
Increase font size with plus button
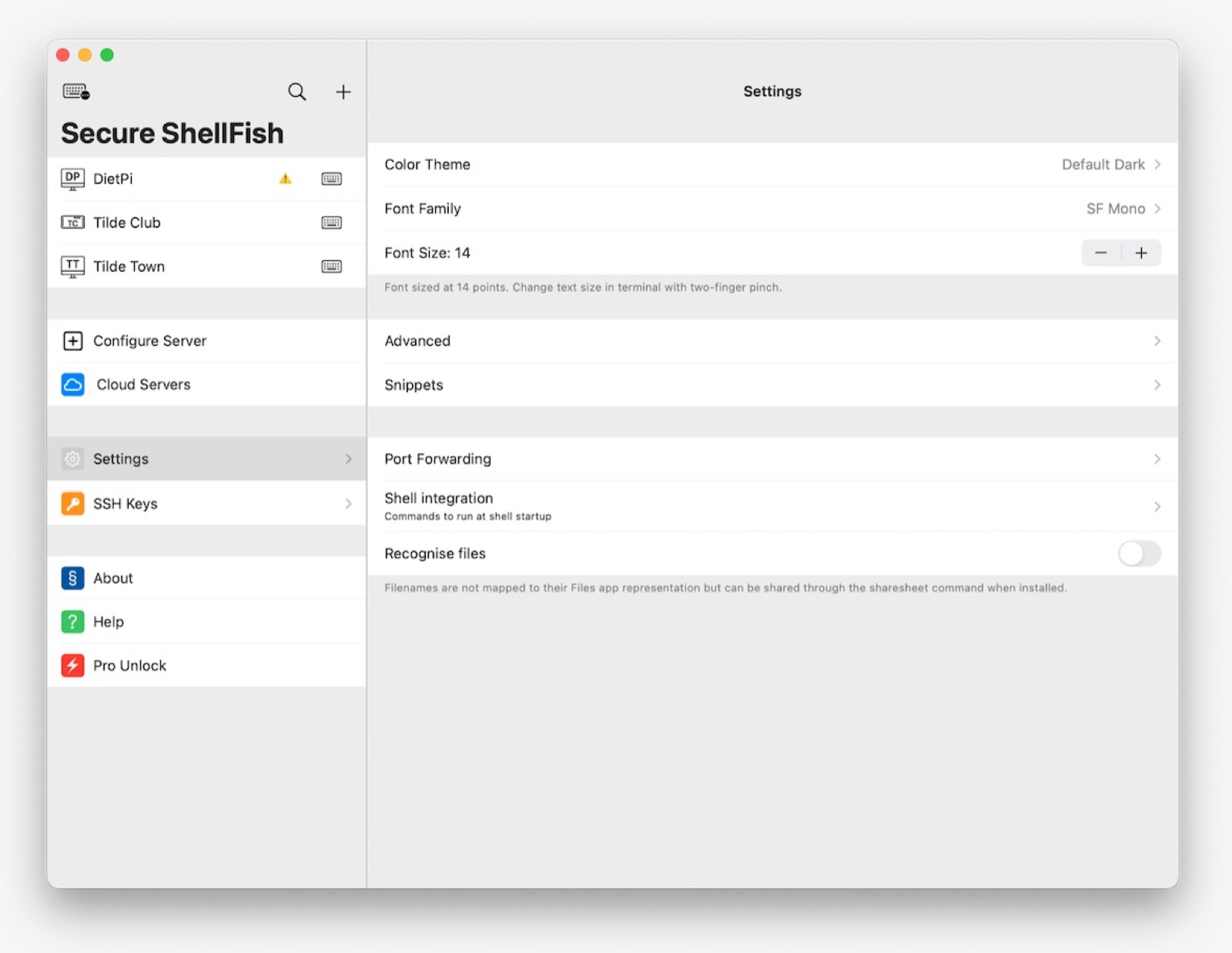pyautogui.click(x=1141, y=253)
